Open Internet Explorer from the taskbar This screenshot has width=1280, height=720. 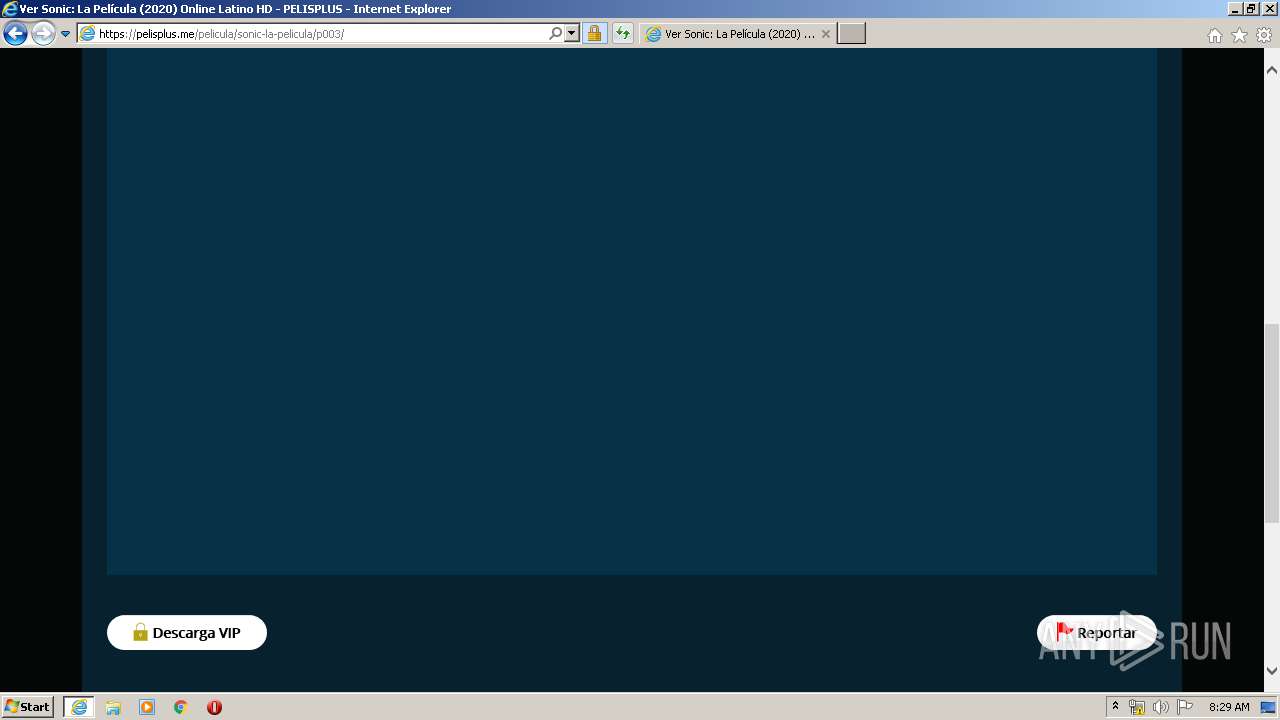click(79, 707)
